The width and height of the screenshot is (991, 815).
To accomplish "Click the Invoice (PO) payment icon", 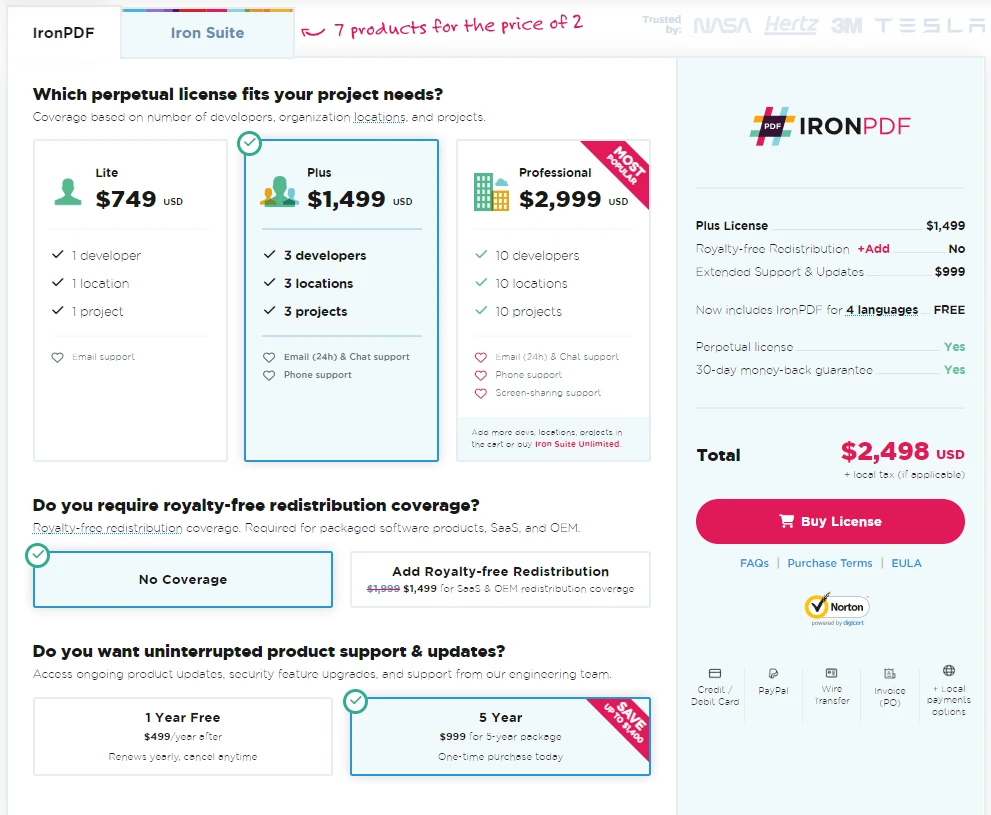I will tap(890, 674).
